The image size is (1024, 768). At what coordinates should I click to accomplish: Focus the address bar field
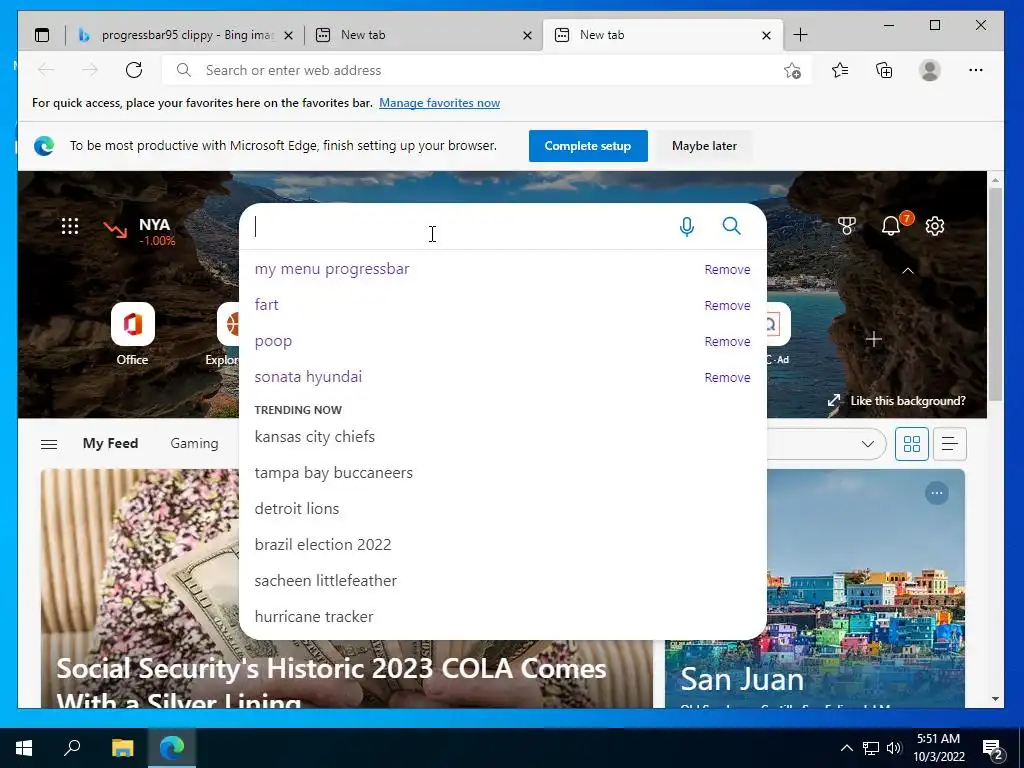tap(487, 70)
